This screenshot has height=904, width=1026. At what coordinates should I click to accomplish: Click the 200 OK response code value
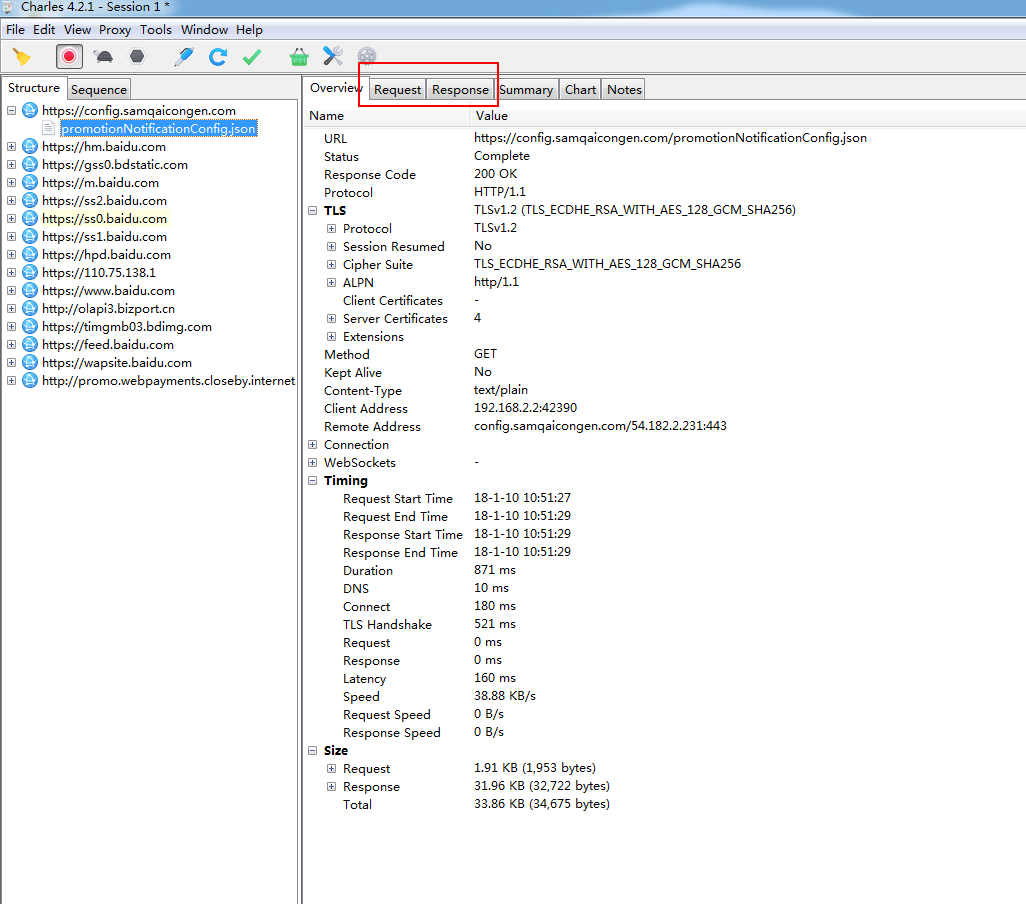tap(495, 174)
